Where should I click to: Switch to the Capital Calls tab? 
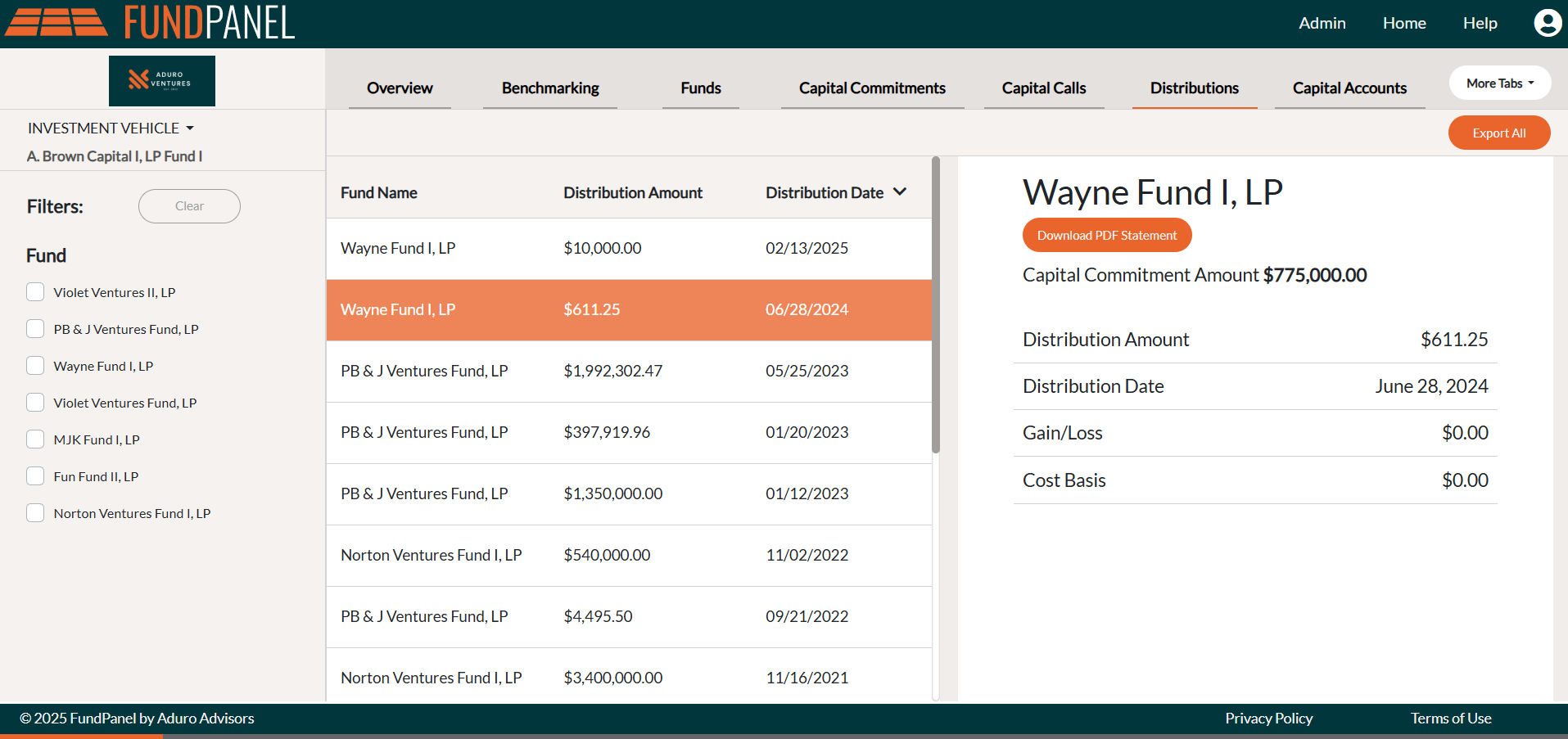point(1044,88)
